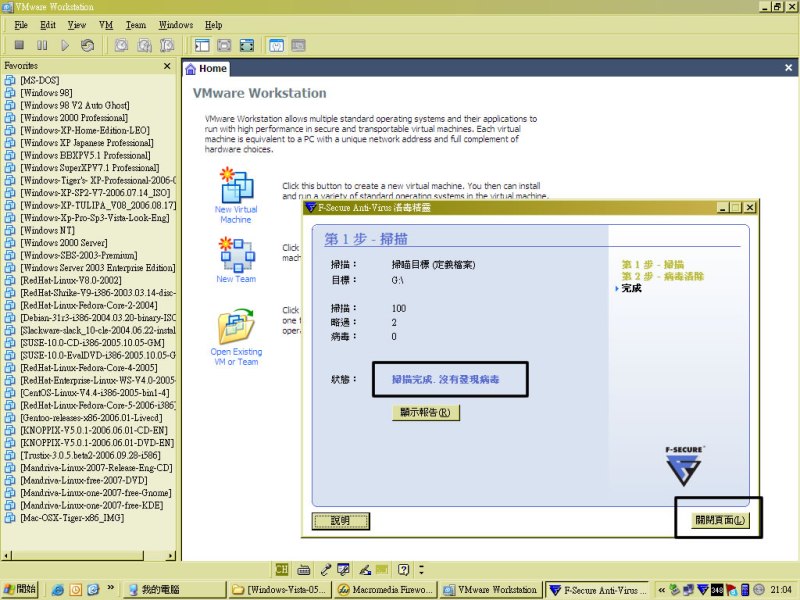Viewport: 800px width, 600px height.
Task: Click the Internet Explorer quick launch icon
Action: point(57,590)
